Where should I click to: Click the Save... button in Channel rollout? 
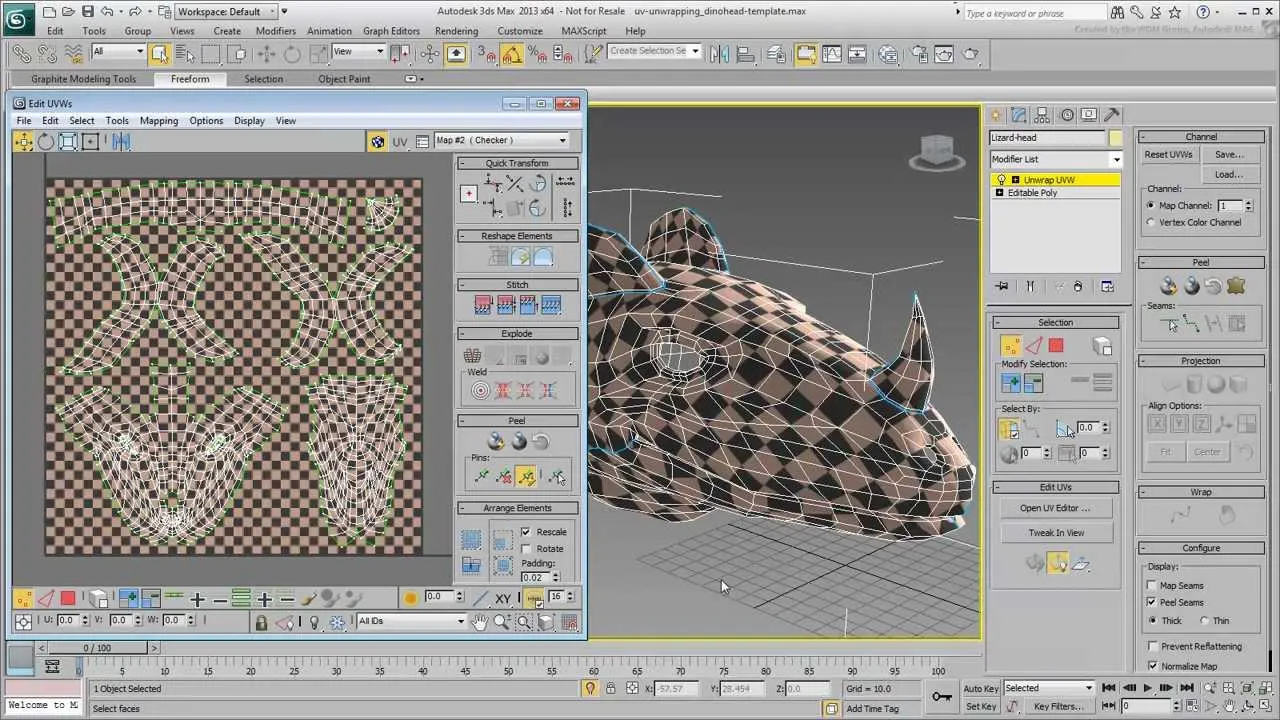(1229, 155)
